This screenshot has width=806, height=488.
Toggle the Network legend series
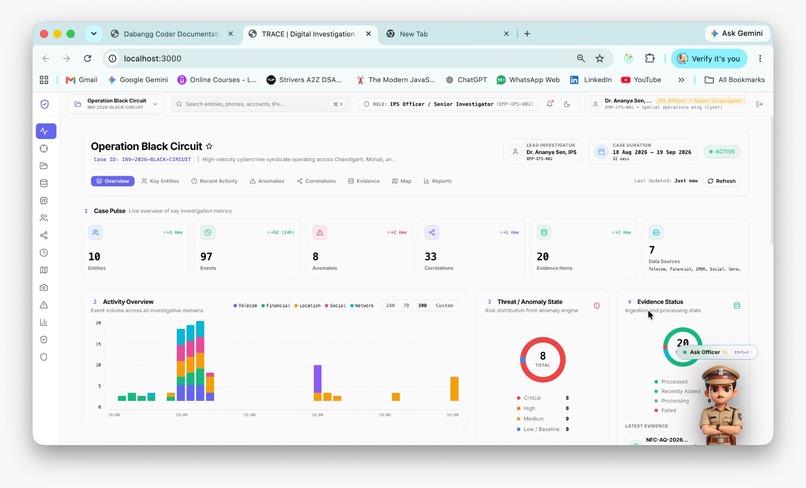362,305
